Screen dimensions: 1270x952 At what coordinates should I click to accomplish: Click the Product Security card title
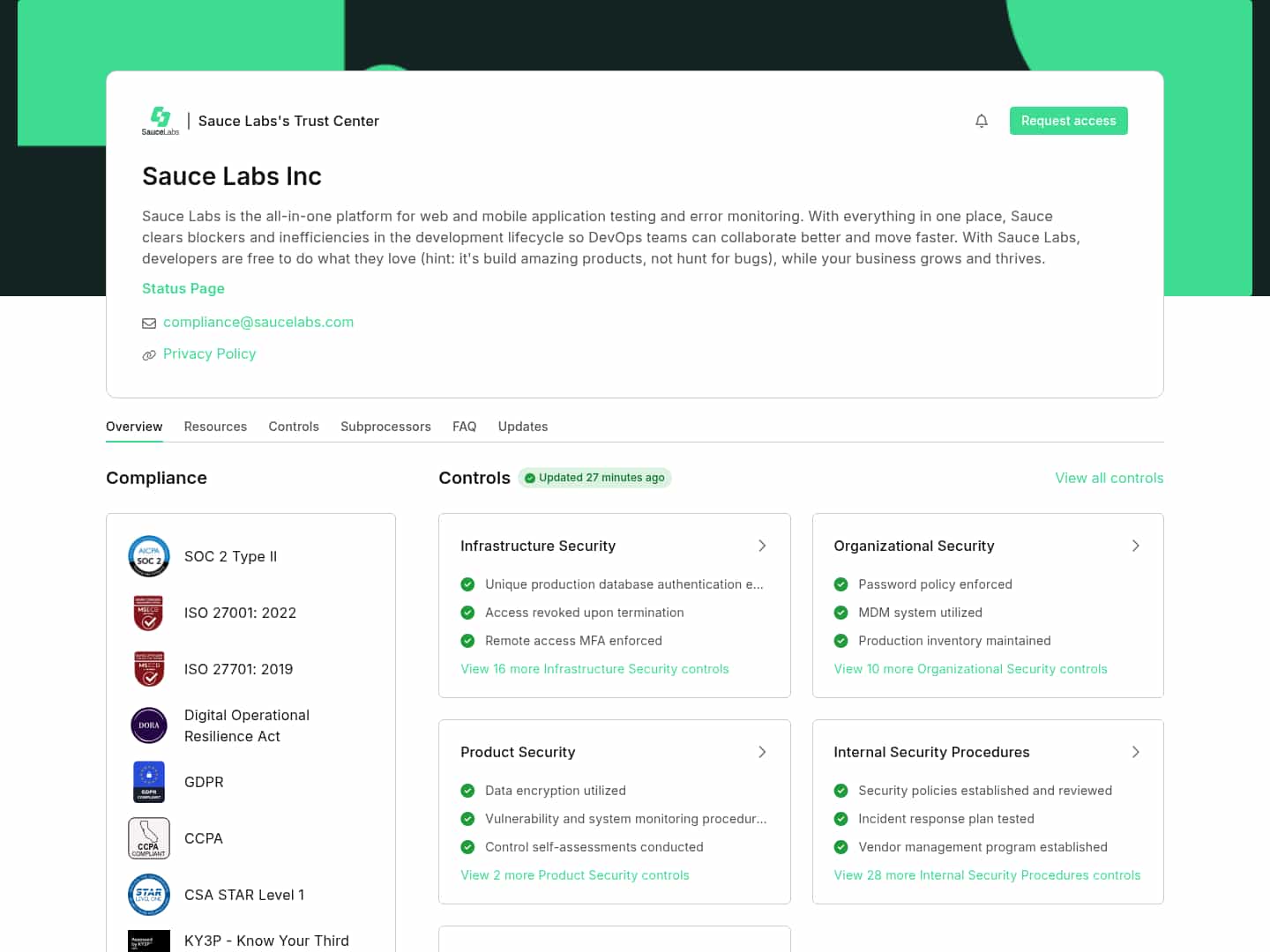tap(518, 752)
